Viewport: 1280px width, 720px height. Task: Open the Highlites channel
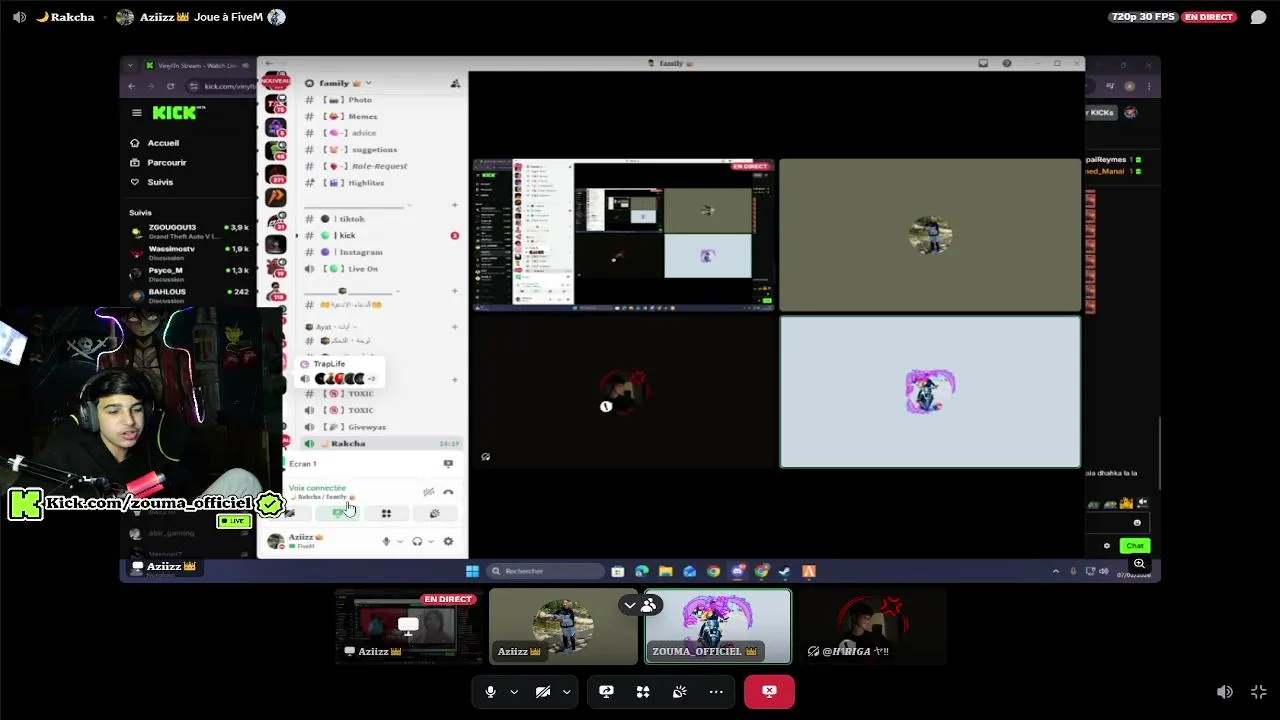pyautogui.click(x=380, y=183)
